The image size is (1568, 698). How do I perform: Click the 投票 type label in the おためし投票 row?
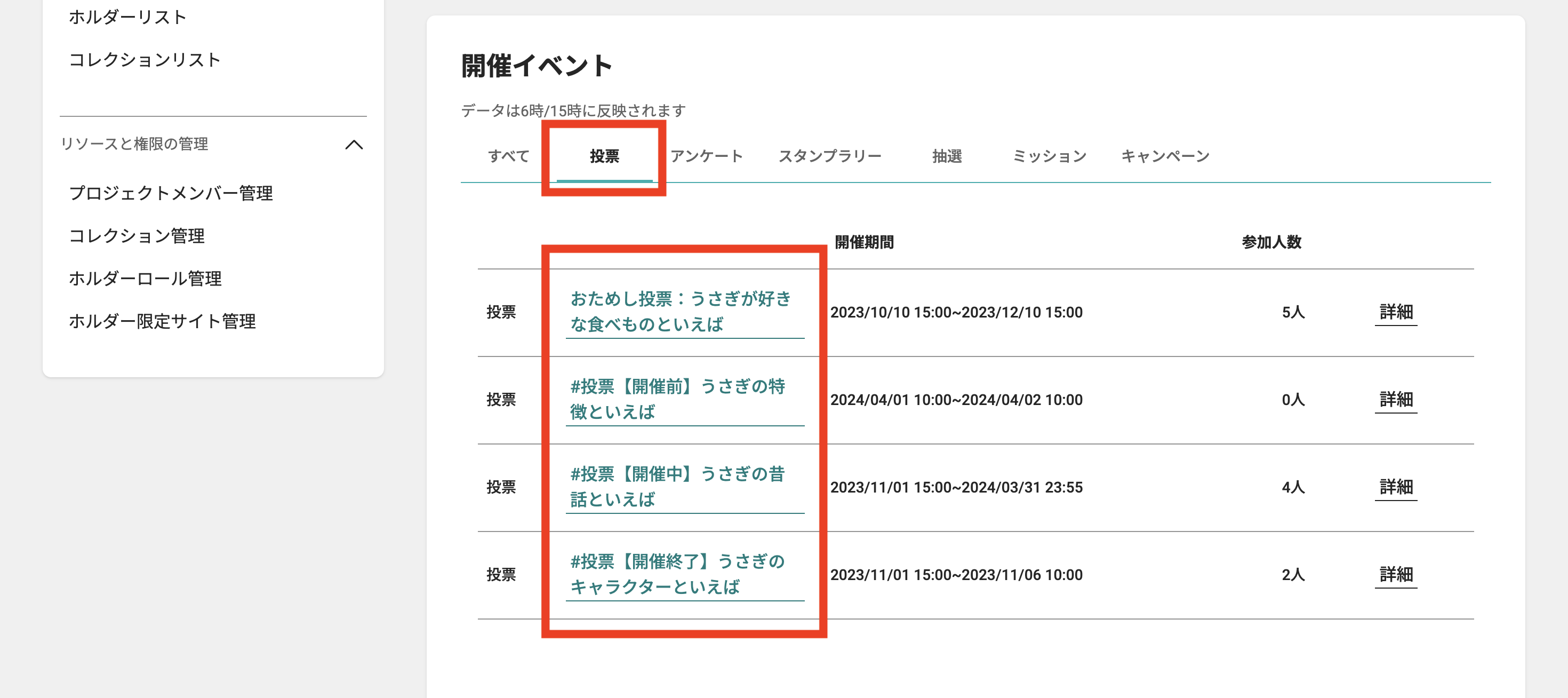[x=501, y=313]
